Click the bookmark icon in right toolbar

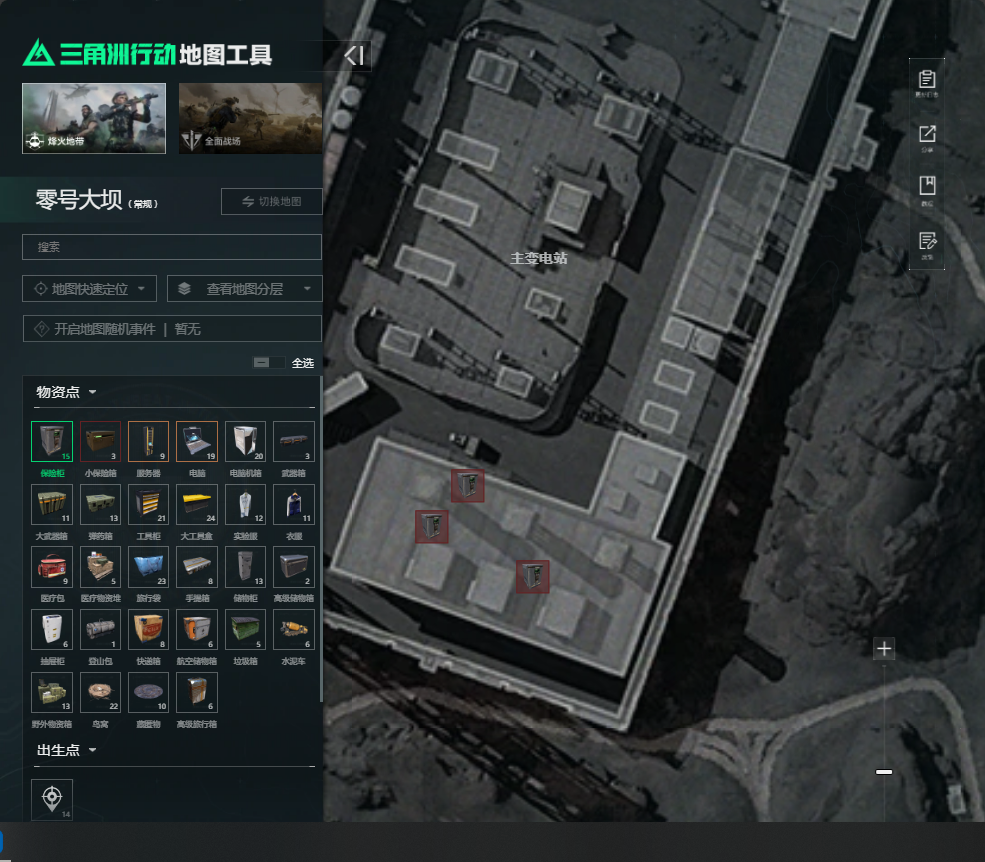(x=927, y=187)
